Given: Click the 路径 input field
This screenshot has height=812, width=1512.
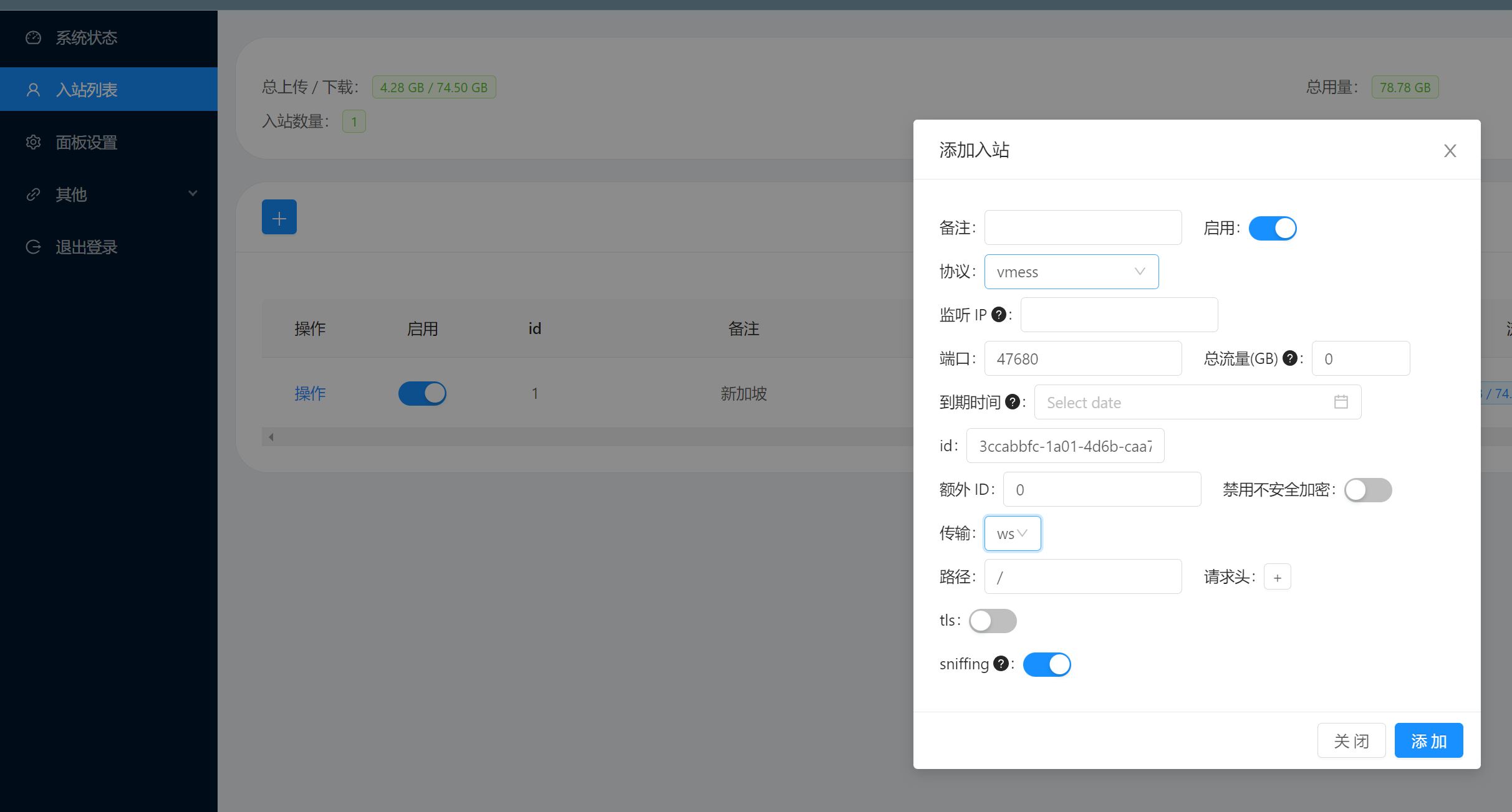Looking at the screenshot, I should (x=1082, y=576).
